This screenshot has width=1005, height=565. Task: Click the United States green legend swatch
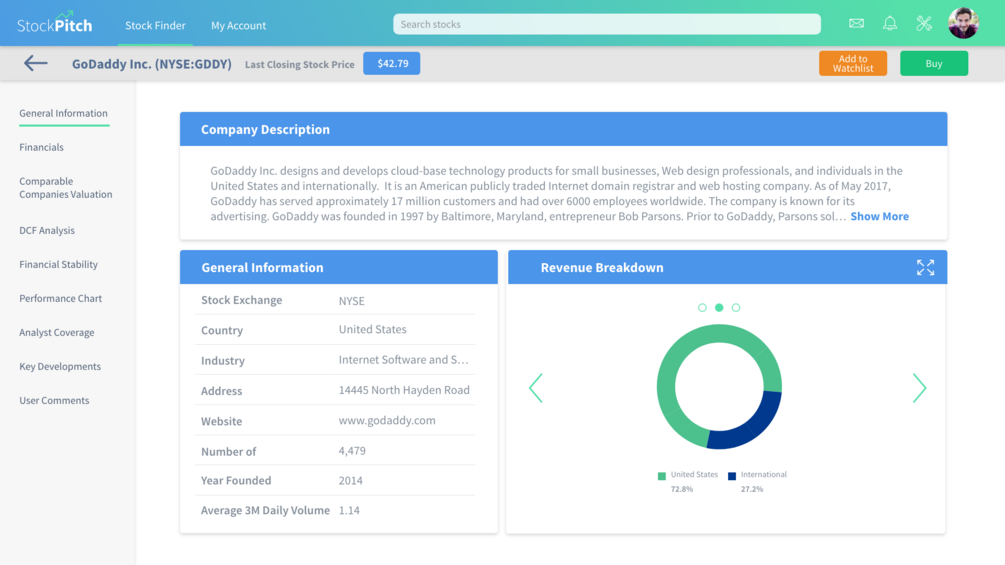coord(661,476)
